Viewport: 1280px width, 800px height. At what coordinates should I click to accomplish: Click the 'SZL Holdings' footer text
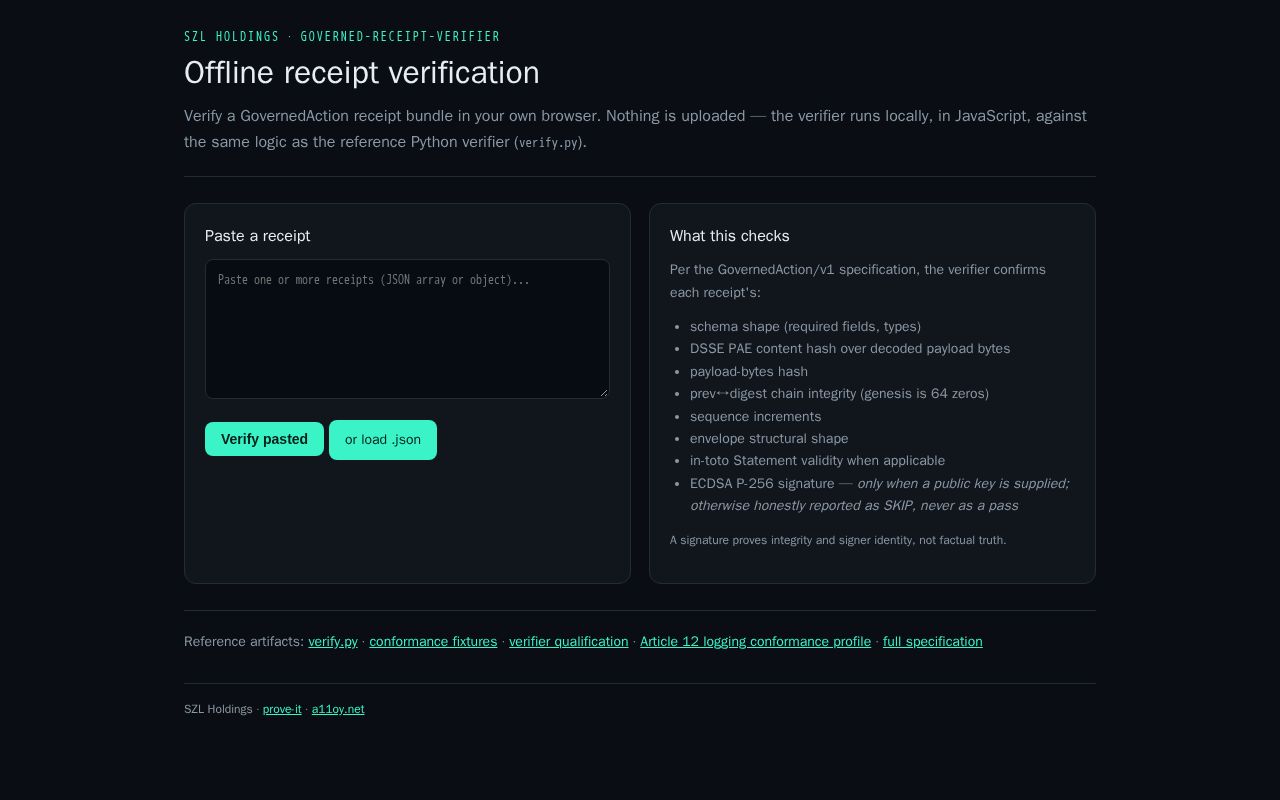(218, 709)
